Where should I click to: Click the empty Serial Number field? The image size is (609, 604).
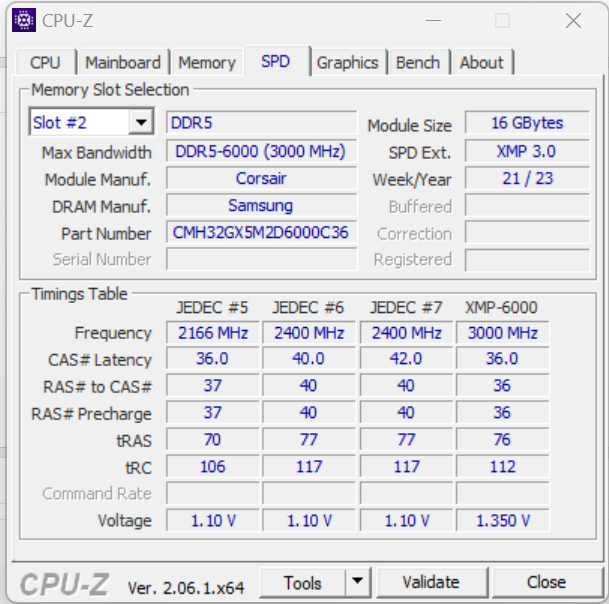click(x=261, y=259)
